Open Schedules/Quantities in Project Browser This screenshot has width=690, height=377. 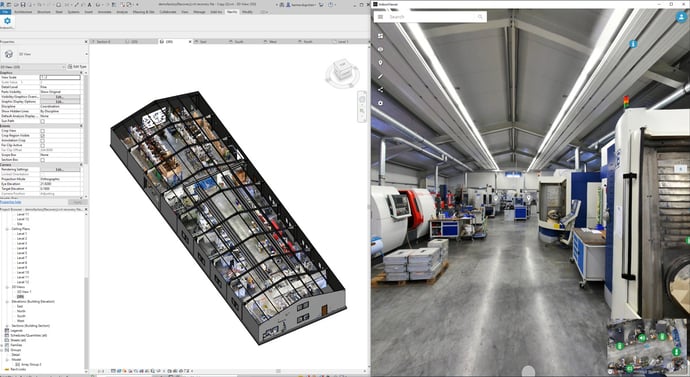tap(29, 335)
